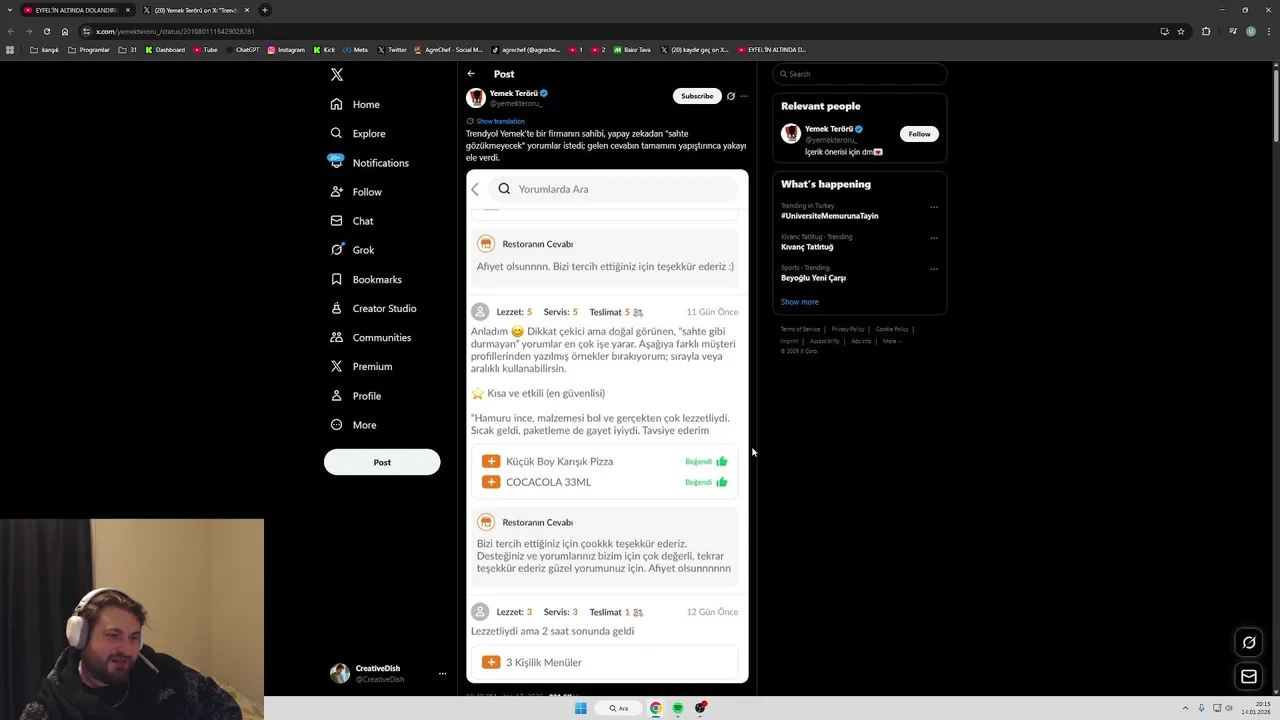The width and height of the screenshot is (1280, 720).
Task: Open Chrome from the taskbar
Action: [656, 708]
